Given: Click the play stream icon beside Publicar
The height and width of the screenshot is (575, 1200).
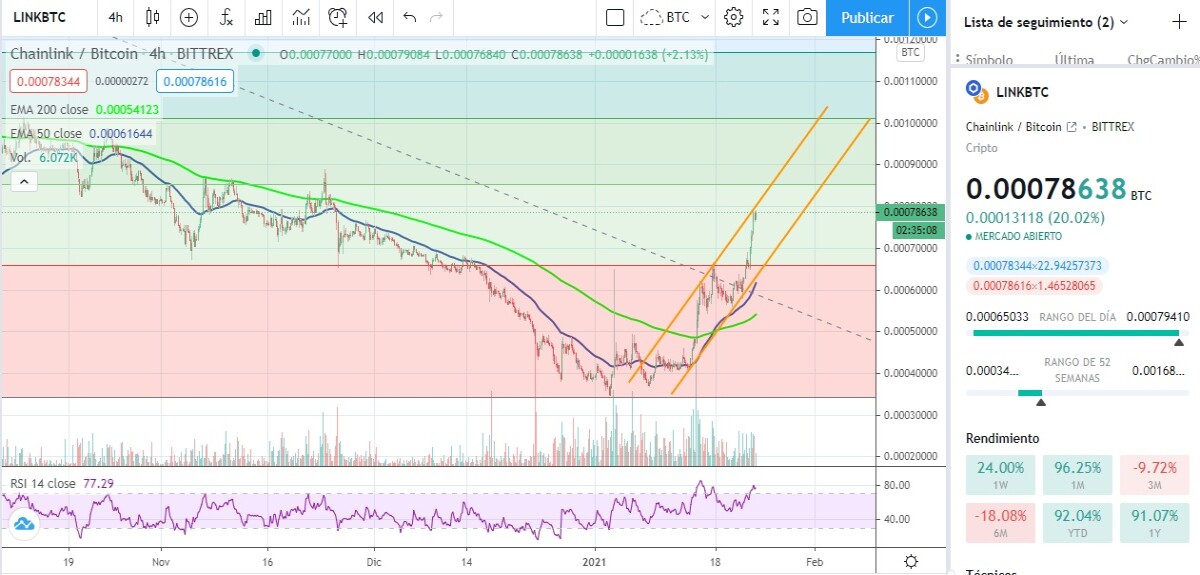Looking at the screenshot, I should (x=927, y=17).
